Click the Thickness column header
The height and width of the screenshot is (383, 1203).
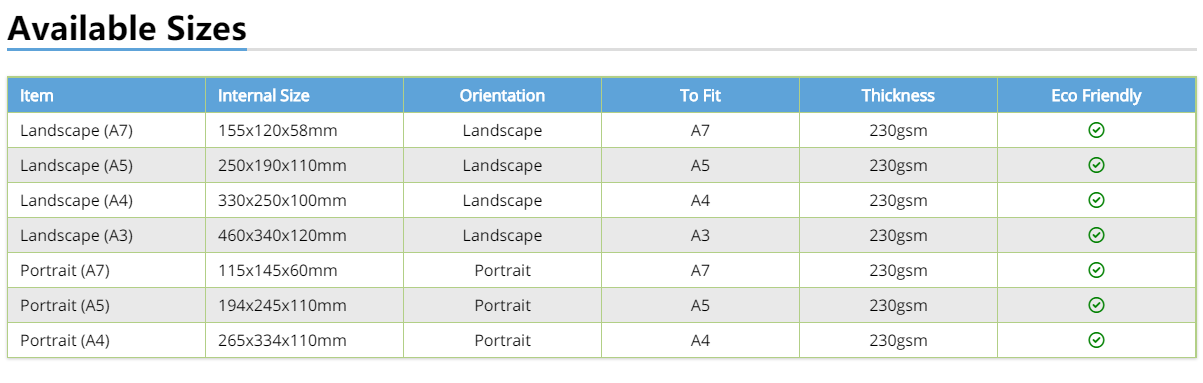coord(899,95)
